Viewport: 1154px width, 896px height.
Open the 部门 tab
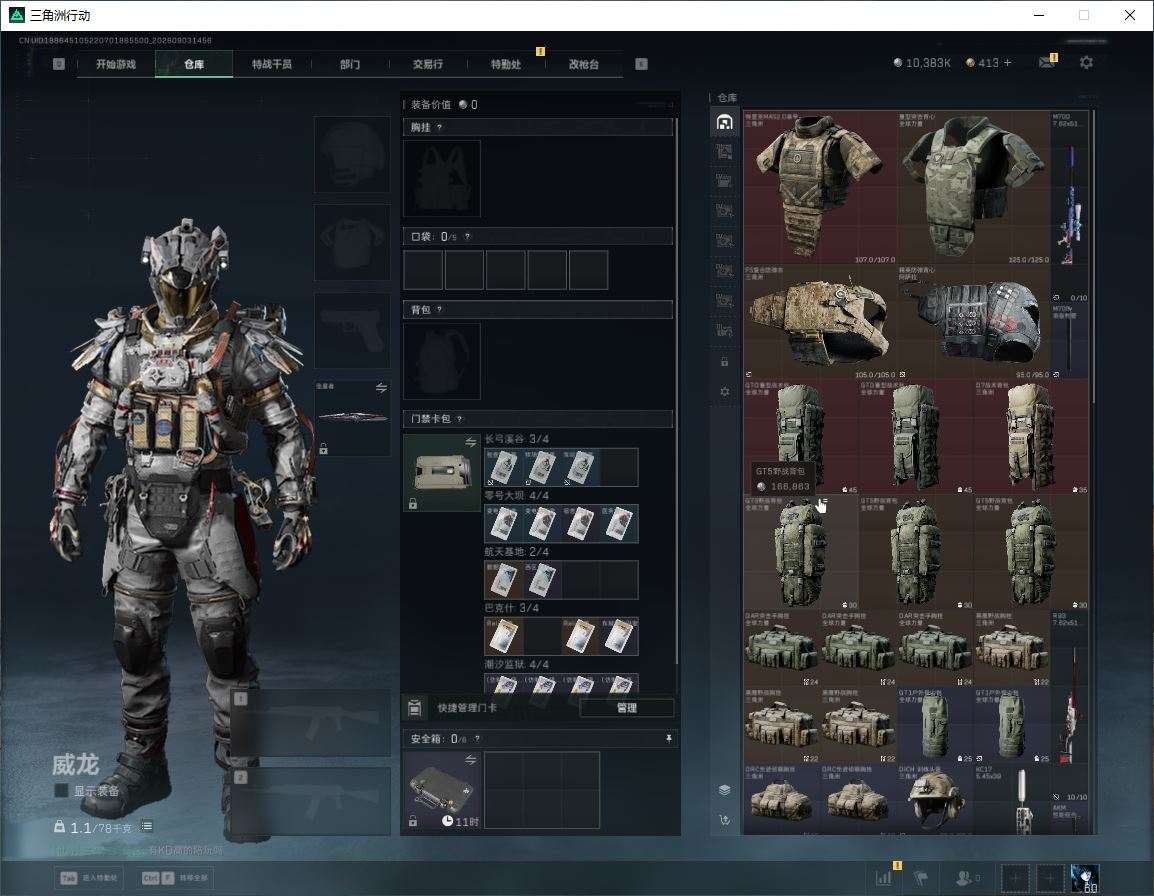tap(350, 64)
